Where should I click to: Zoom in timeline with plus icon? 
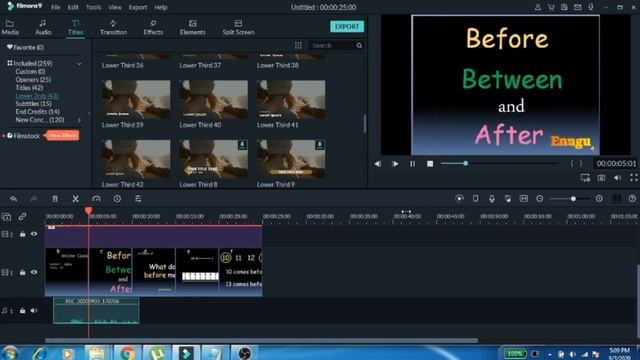click(599, 199)
